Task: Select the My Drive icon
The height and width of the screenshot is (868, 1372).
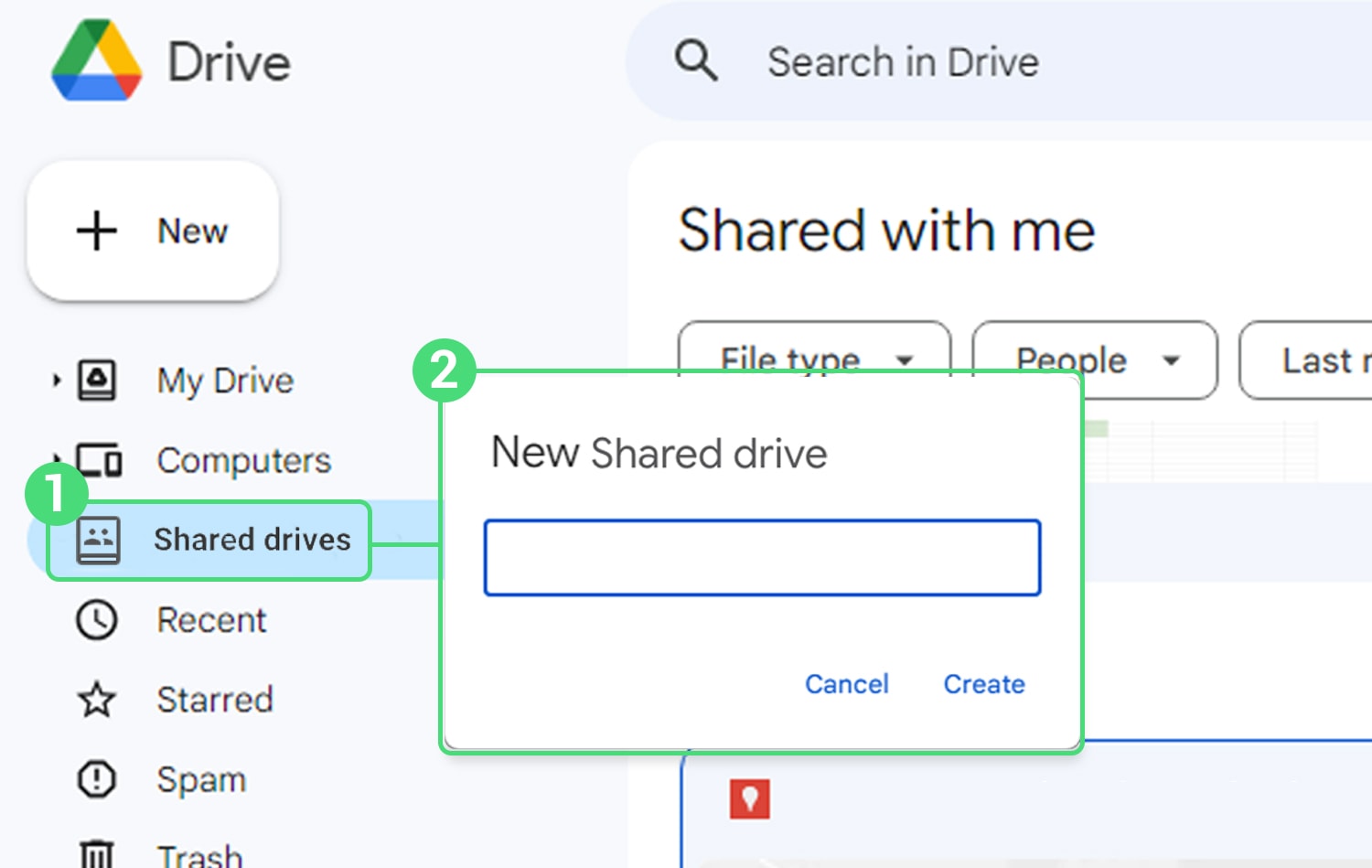Action: (x=96, y=380)
